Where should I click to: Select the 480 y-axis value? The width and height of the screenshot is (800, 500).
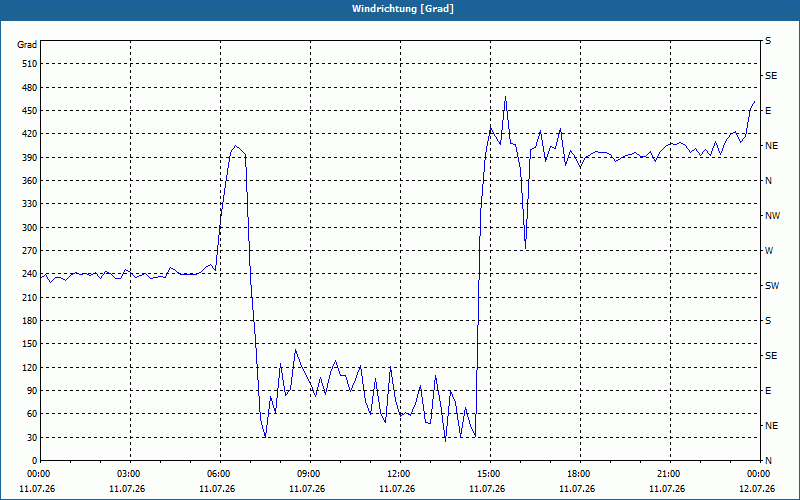[x=30, y=87]
